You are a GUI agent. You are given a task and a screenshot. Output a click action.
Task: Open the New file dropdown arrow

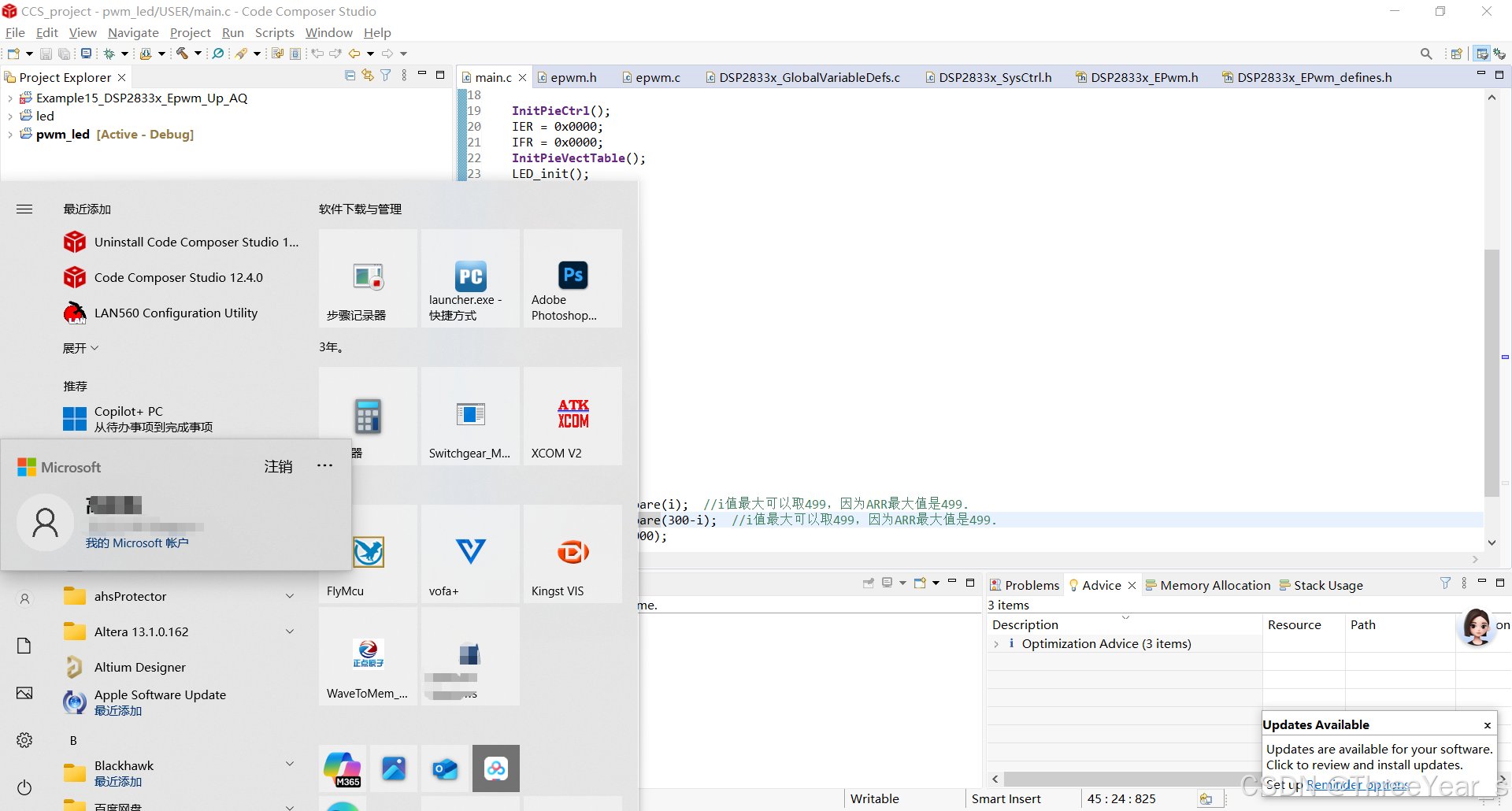click(x=28, y=54)
